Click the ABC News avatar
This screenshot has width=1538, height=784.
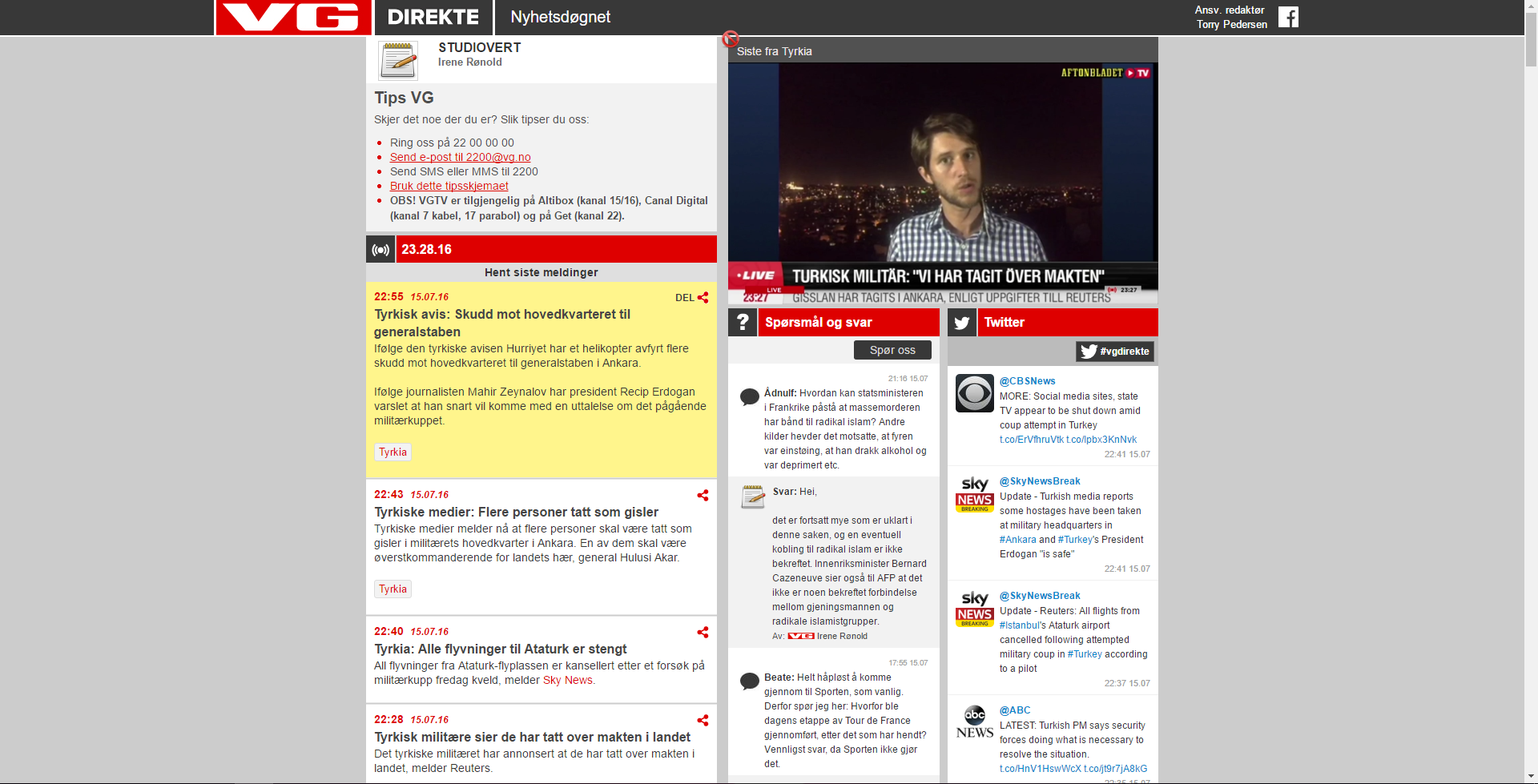tap(975, 723)
